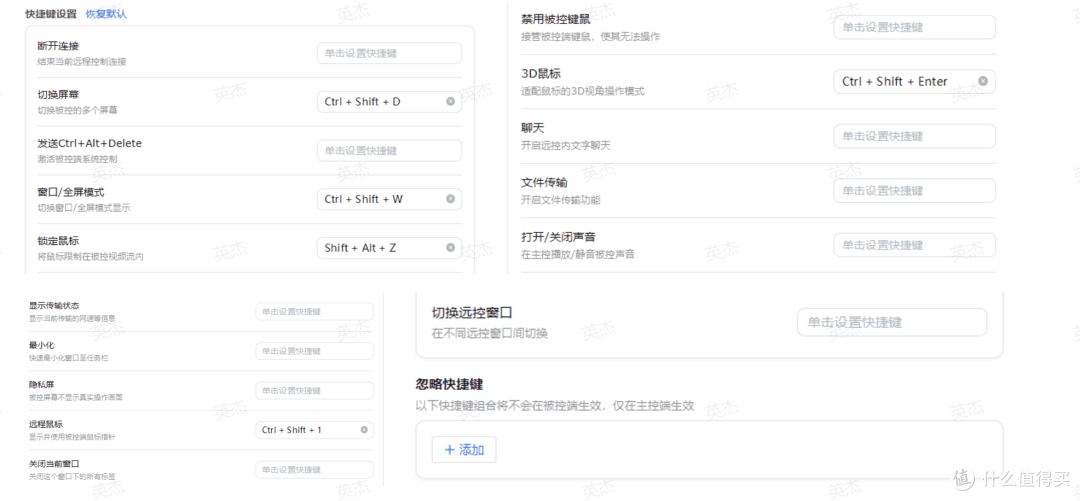Click the 3D鼠标 label
This screenshot has width=1080, height=501.
[543, 73]
